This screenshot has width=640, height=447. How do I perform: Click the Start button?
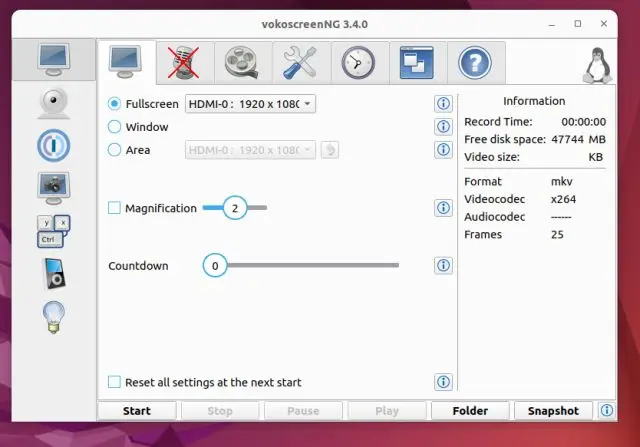(137, 411)
